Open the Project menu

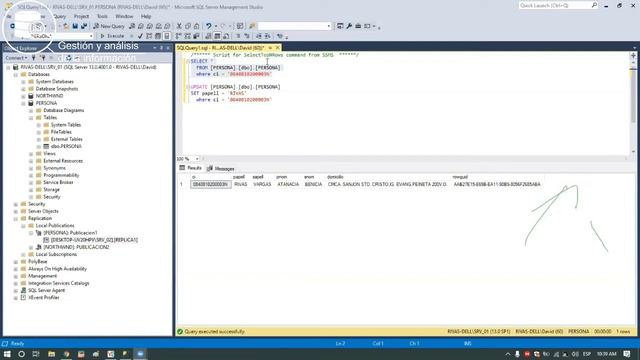tap(81, 16)
